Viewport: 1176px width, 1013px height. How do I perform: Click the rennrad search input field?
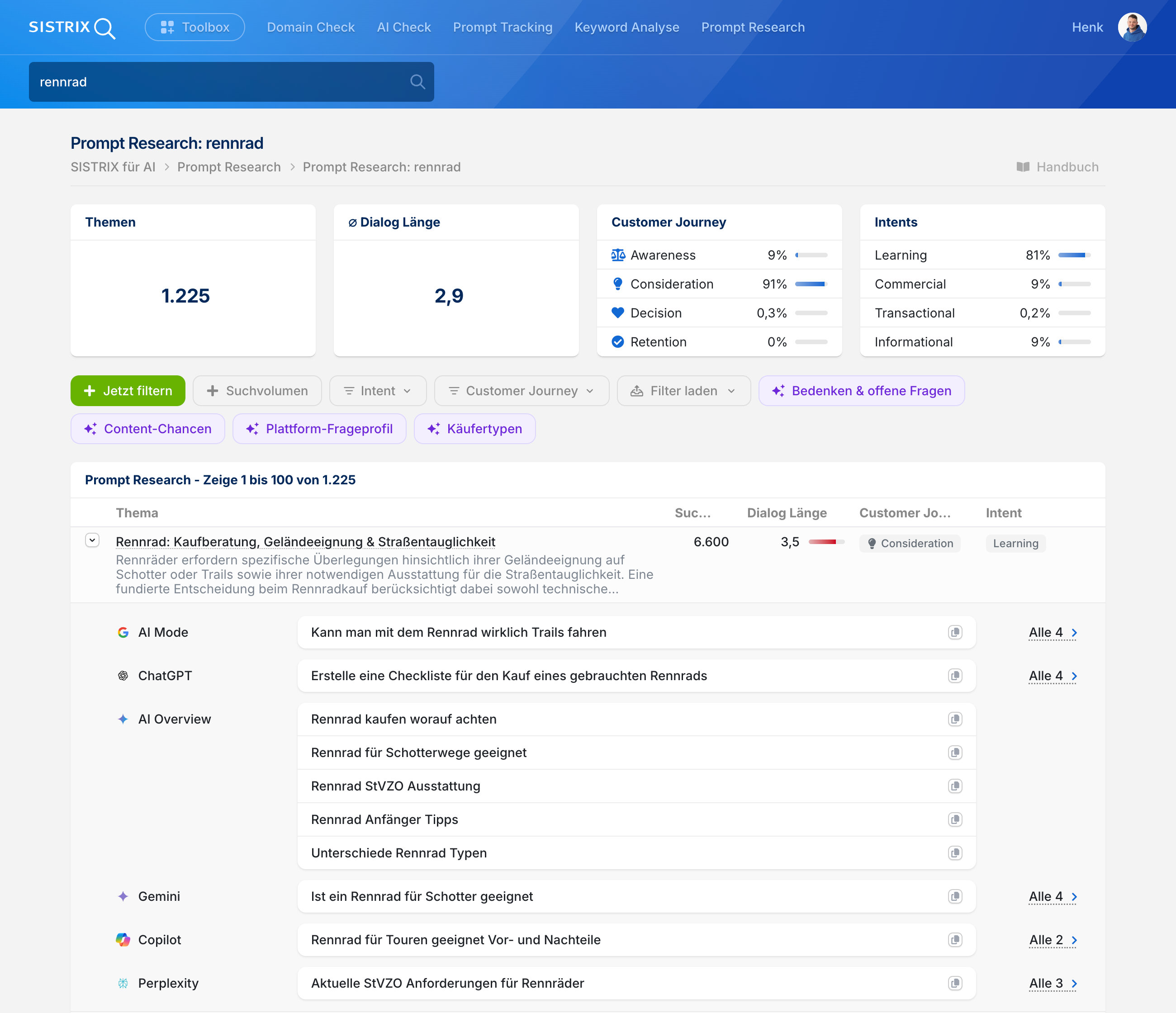click(x=232, y=82)
